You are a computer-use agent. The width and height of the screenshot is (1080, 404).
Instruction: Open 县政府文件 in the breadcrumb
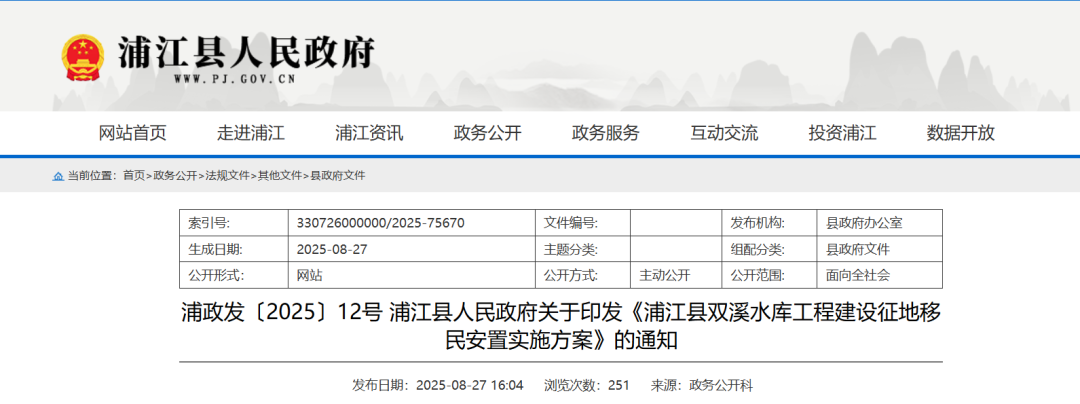[337, 176]
